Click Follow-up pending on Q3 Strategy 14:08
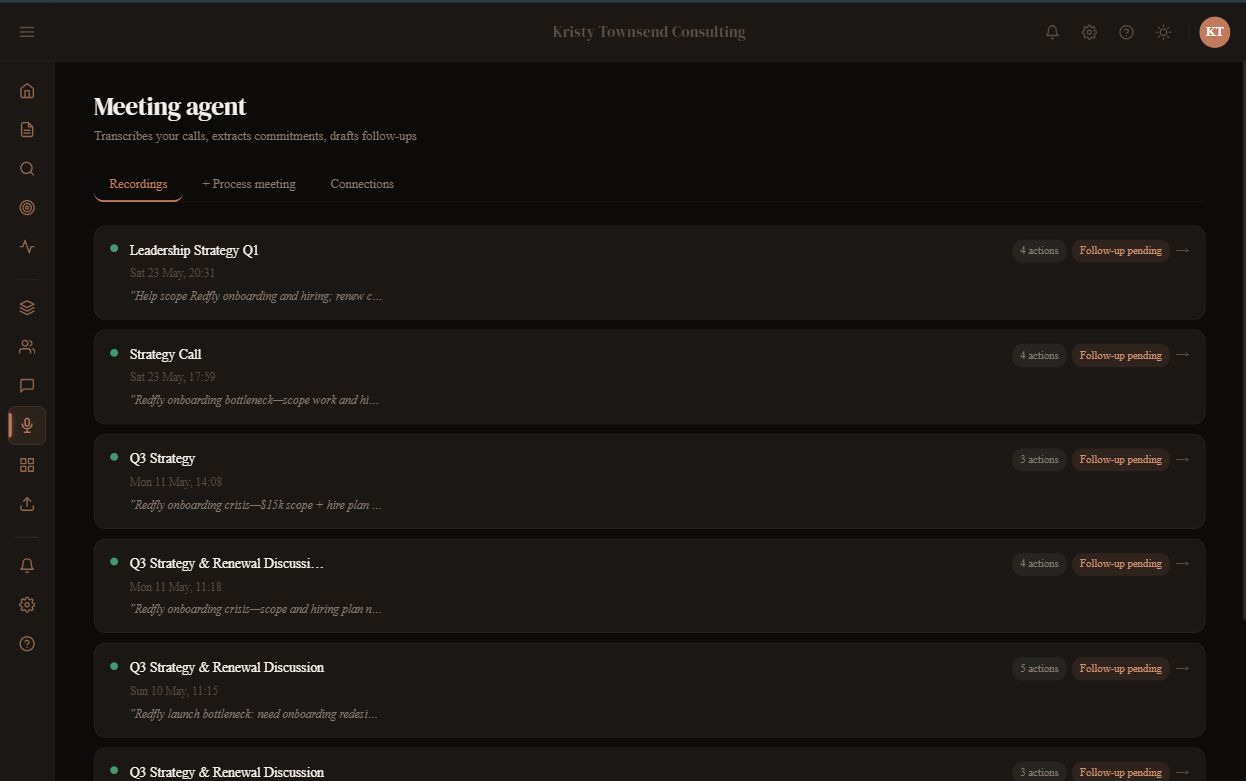1246x781 pixels. tap(1121, 460)
